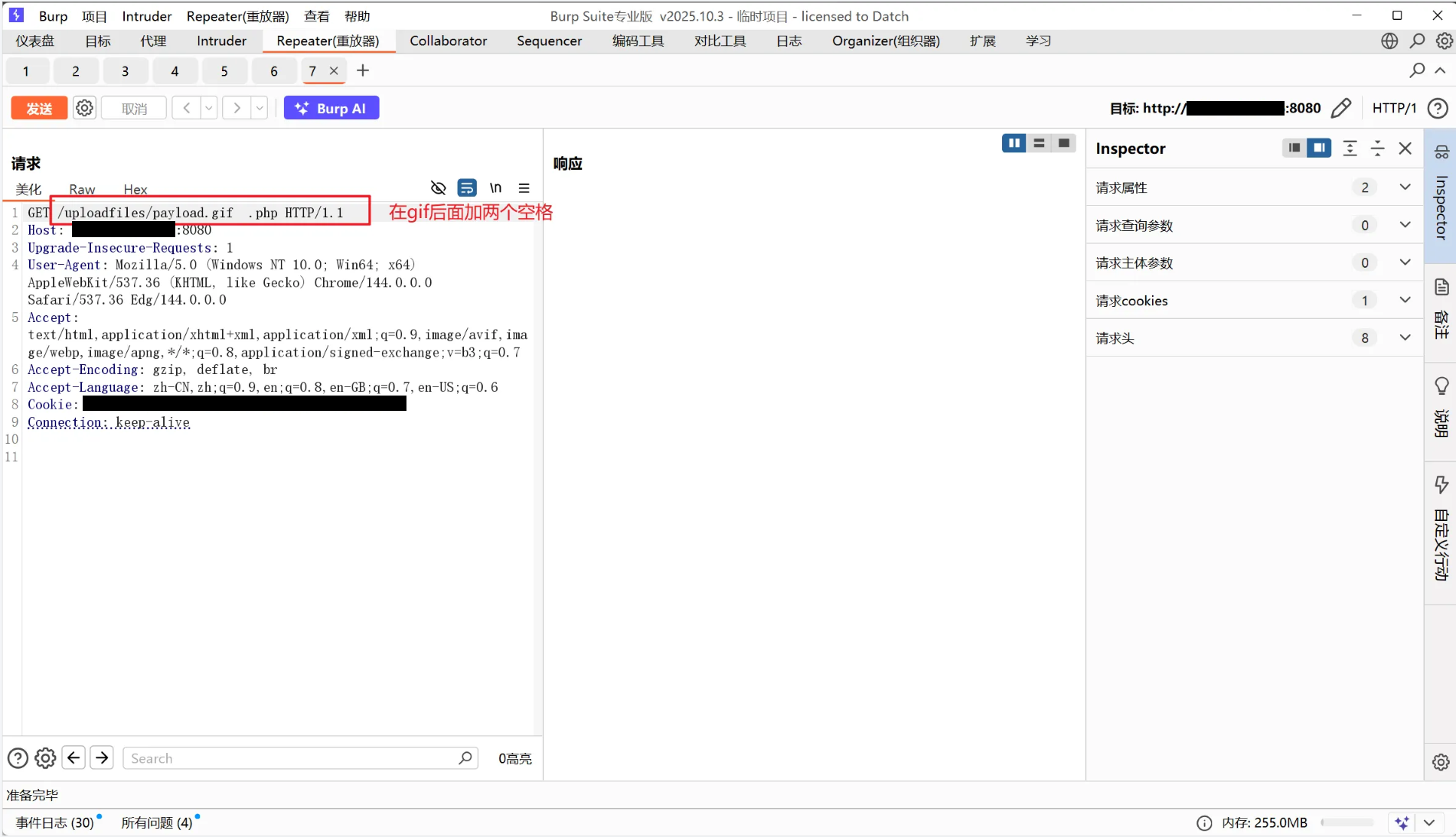Open side panel settings gear at bottom right
Image resolution: width=1456 pixels, height=837 pixels.
pyautogui.click(x=1441, y=762)
